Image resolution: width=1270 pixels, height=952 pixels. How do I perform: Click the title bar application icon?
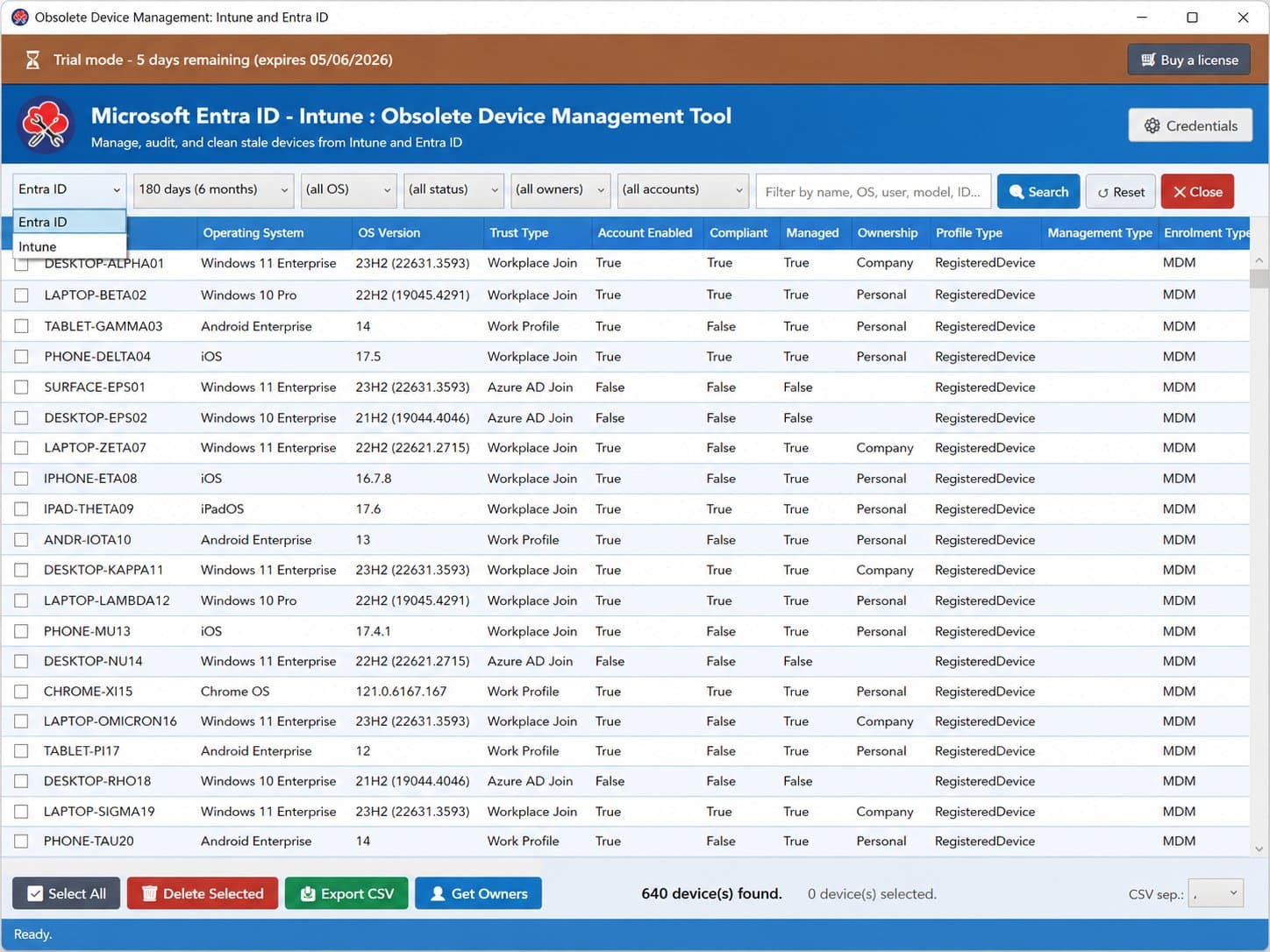point(19,18)
